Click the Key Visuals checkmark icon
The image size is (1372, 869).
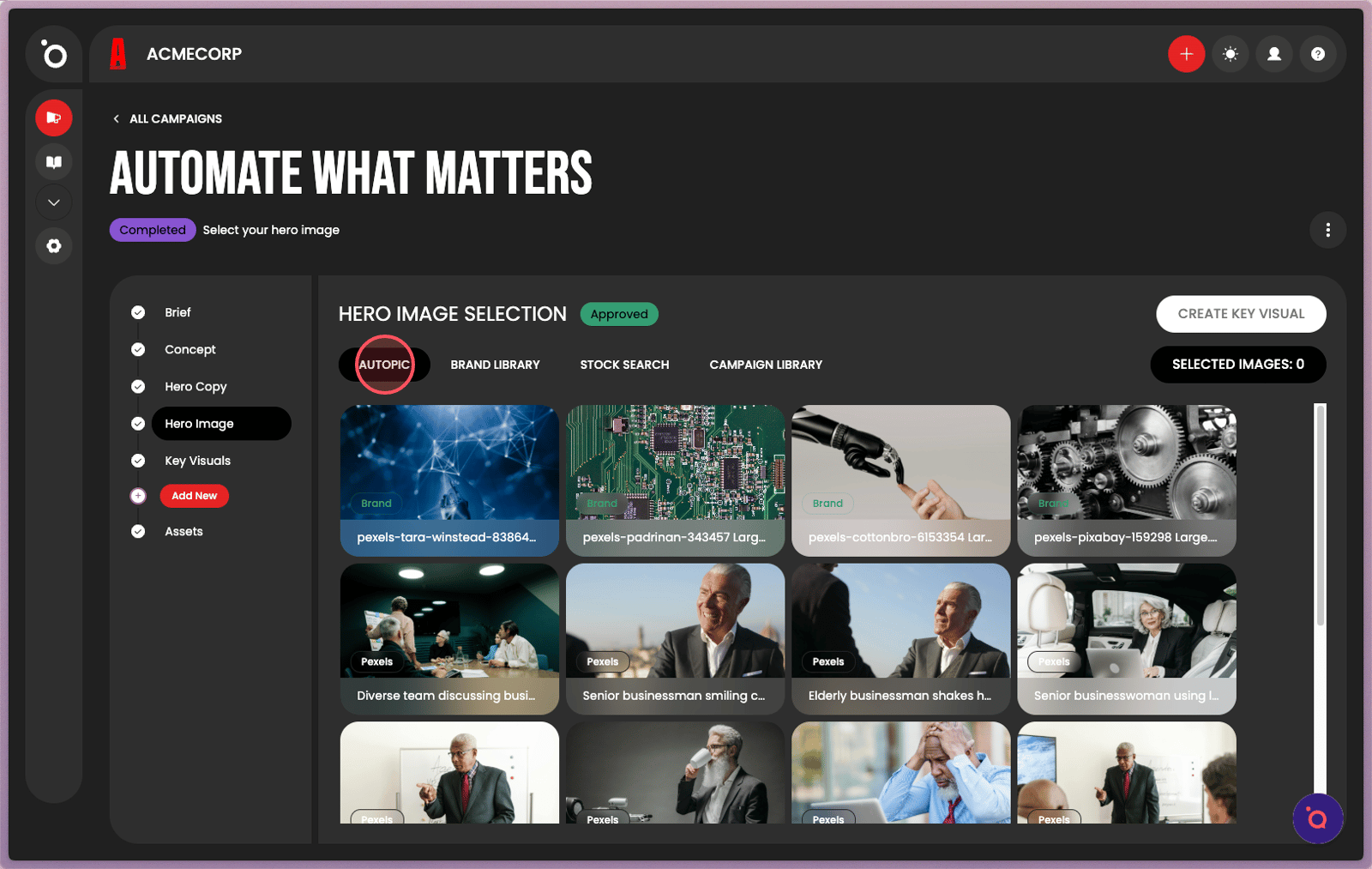point(138,461)
